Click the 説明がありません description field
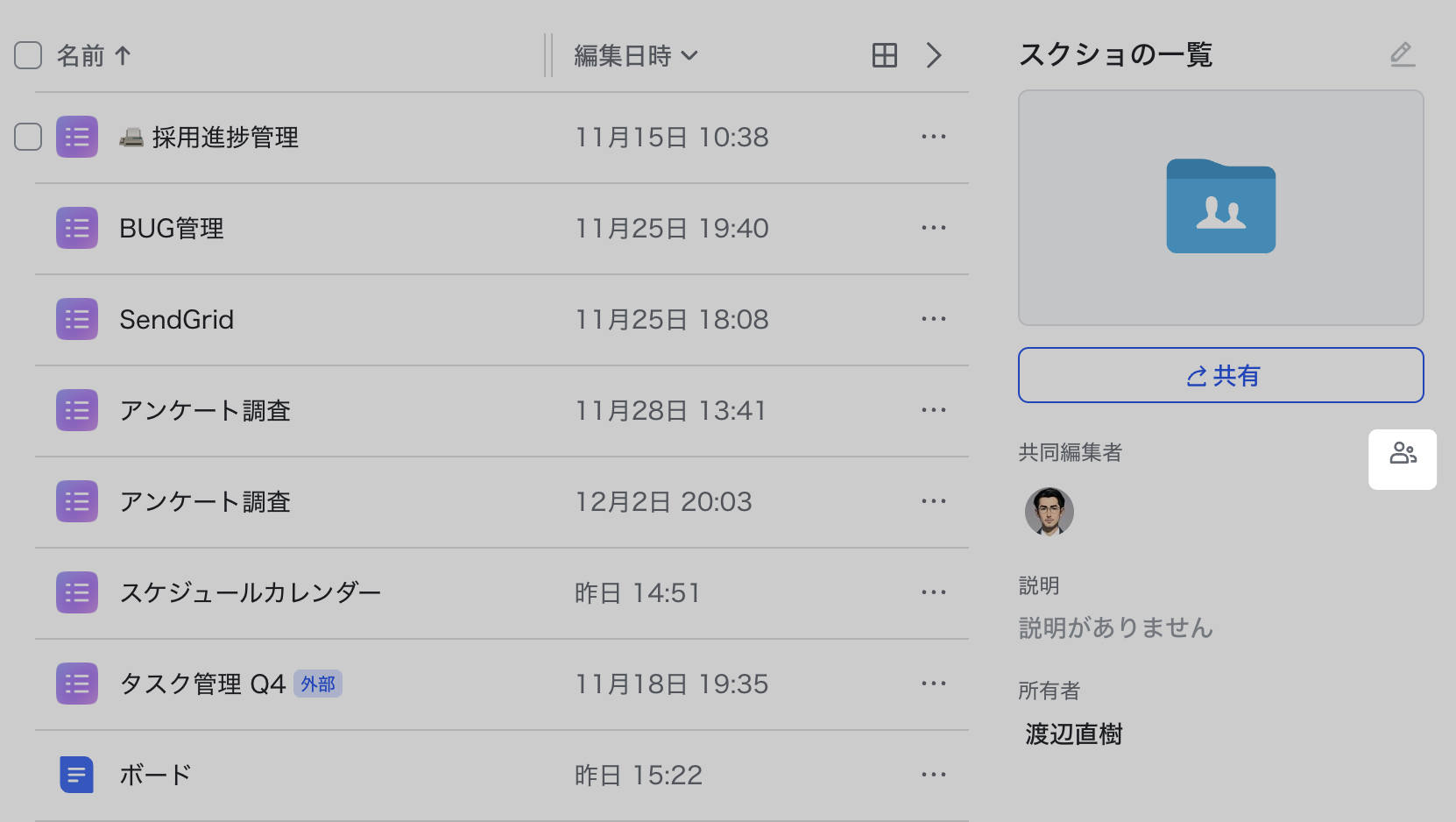This screenshot has height=822, width=1456. click(1115, 628)
